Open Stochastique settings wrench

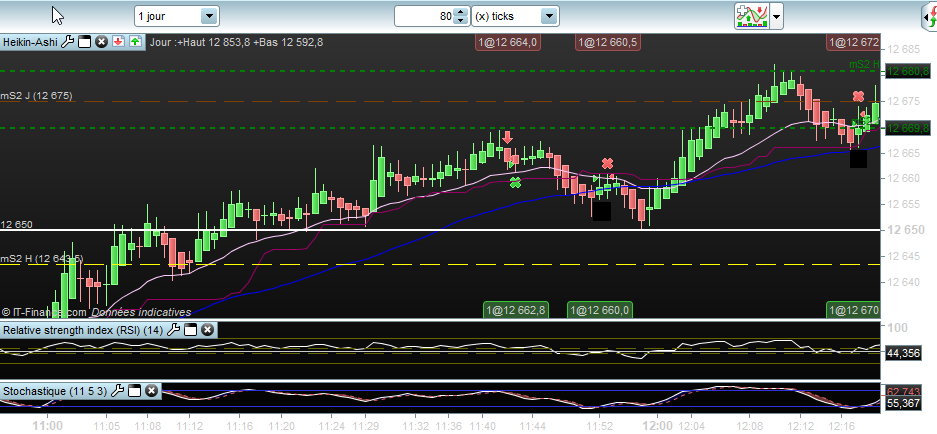pyautogui.click(x=118, y=391)
